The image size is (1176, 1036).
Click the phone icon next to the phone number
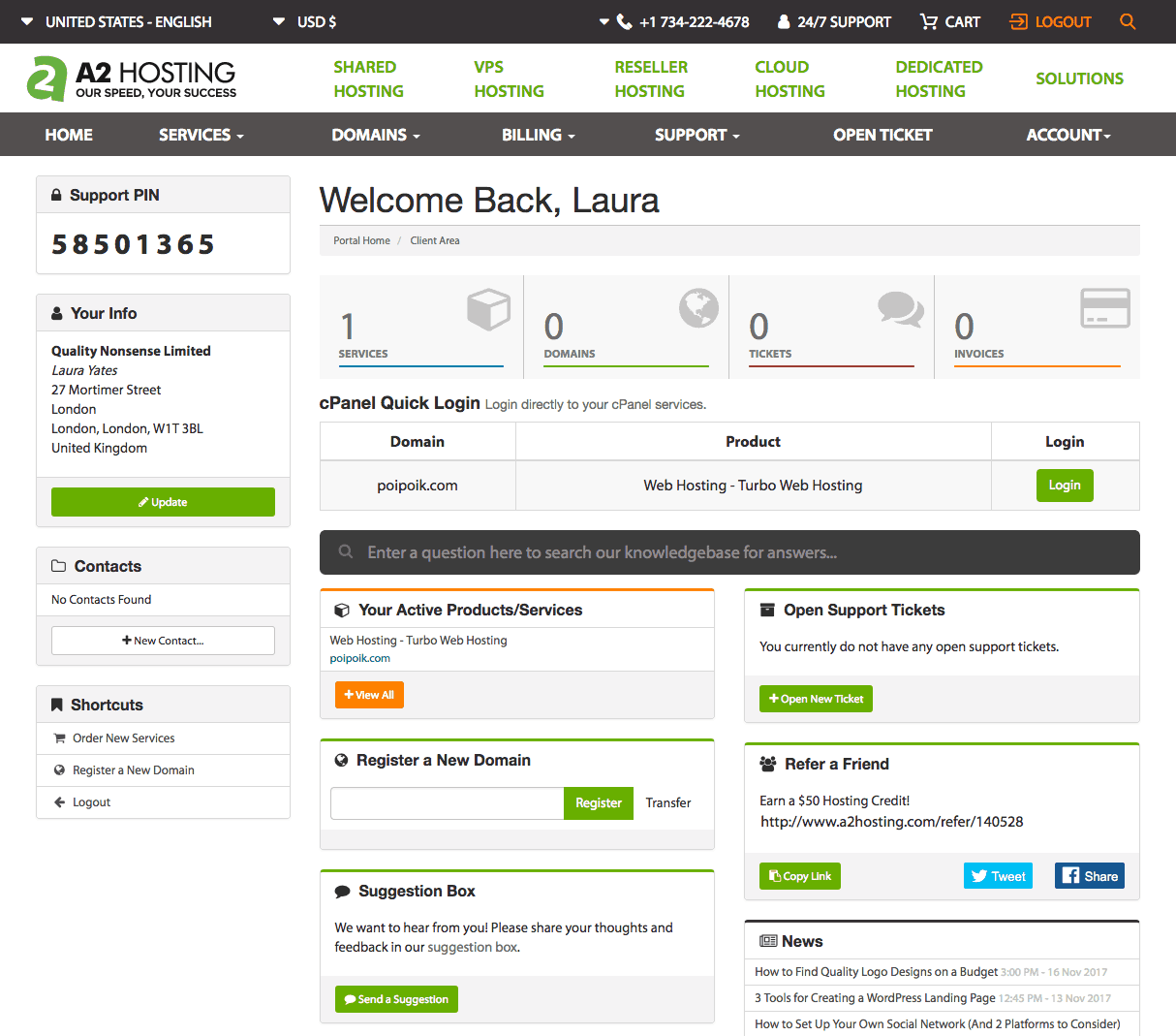pyautogui.click(x=625, y=21)
